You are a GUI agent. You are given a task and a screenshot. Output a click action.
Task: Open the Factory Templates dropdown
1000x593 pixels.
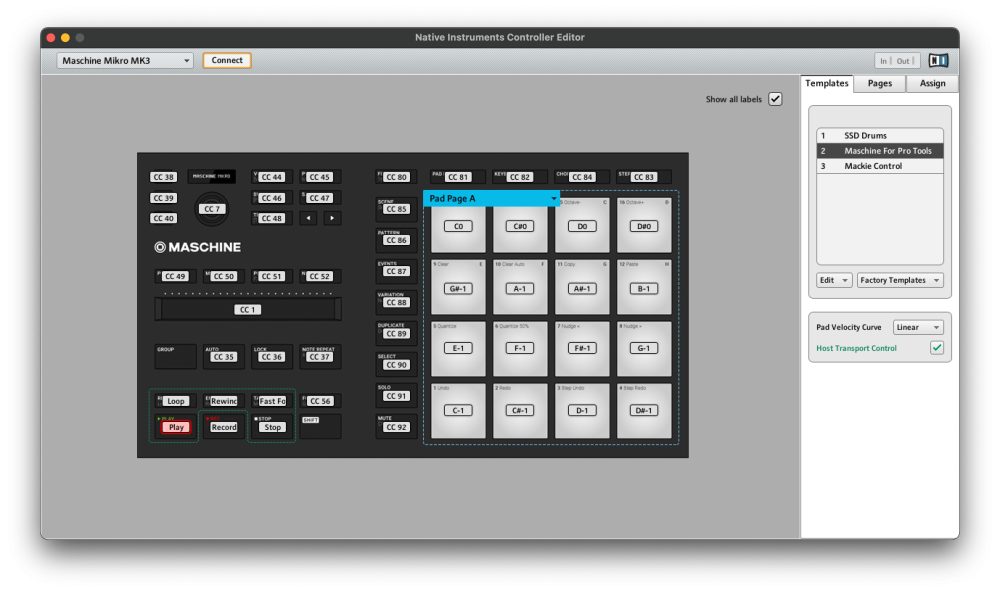[x=900, y=280]
